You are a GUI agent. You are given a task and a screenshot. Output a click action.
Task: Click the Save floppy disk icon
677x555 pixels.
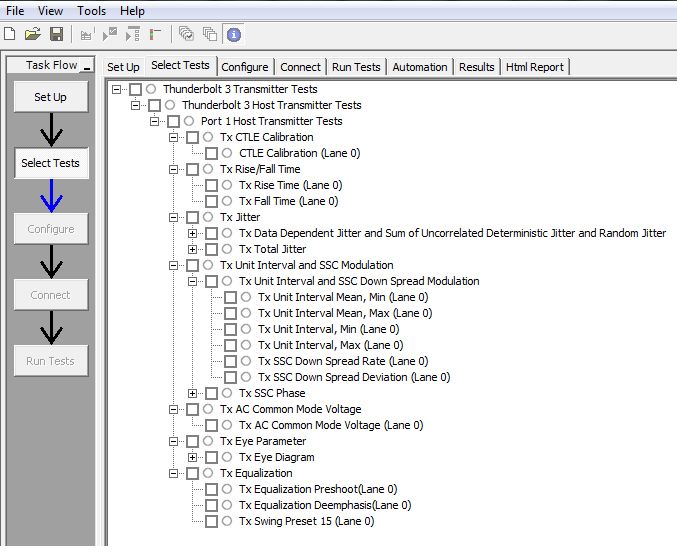(x=56, y=34)
